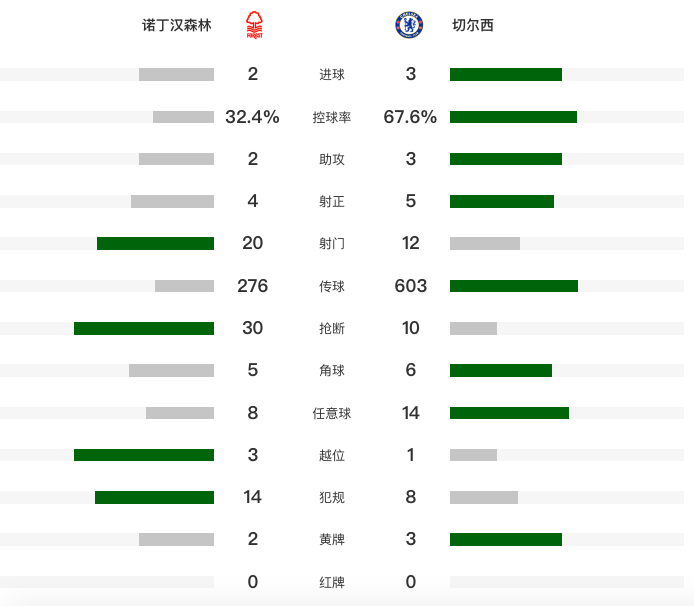Image resolution: width=694 pixels, height=606 pixels.
Task: Click the 角球 corner label
Action: point(332,370)
